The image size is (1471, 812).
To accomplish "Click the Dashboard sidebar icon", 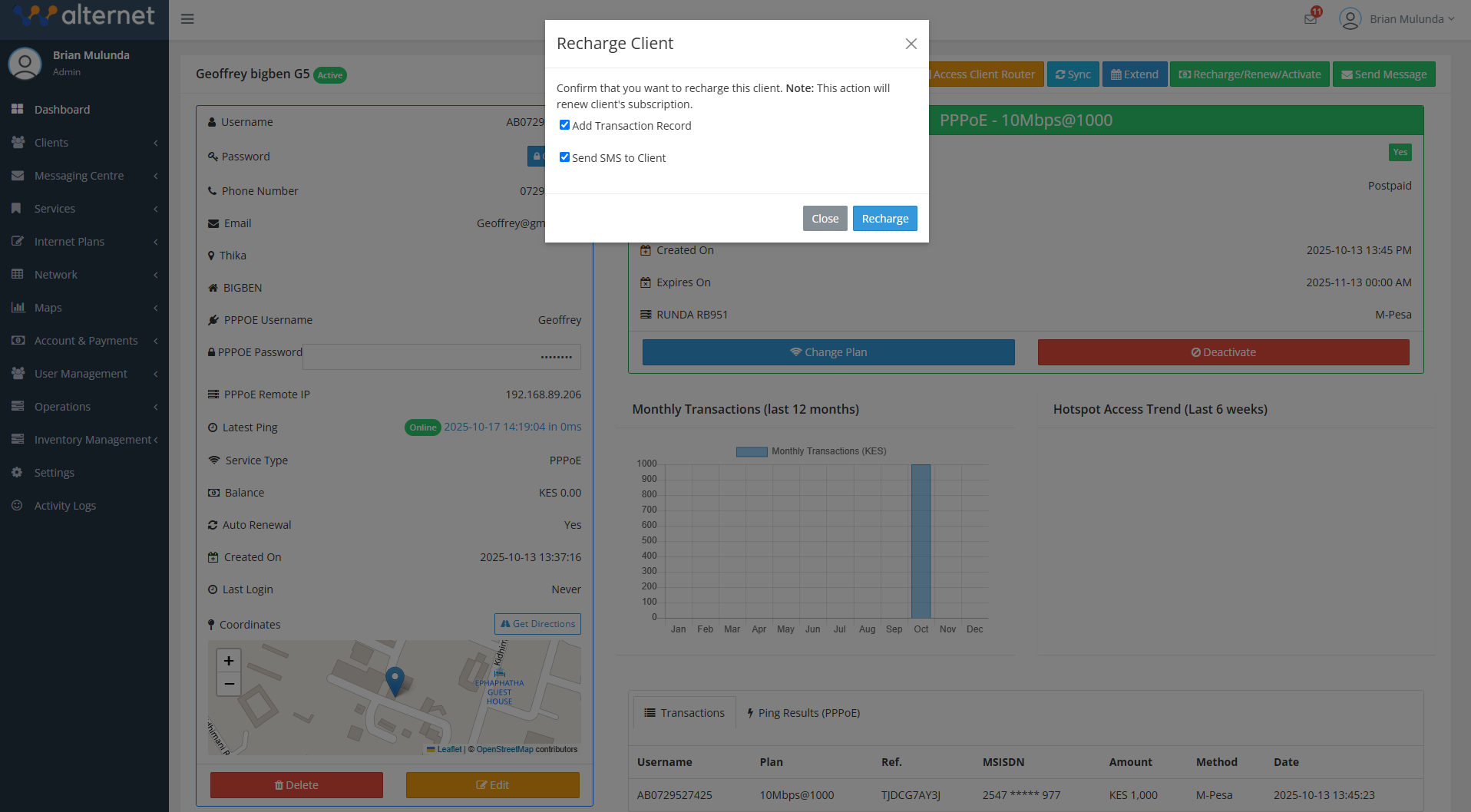I will pos(18,109).
